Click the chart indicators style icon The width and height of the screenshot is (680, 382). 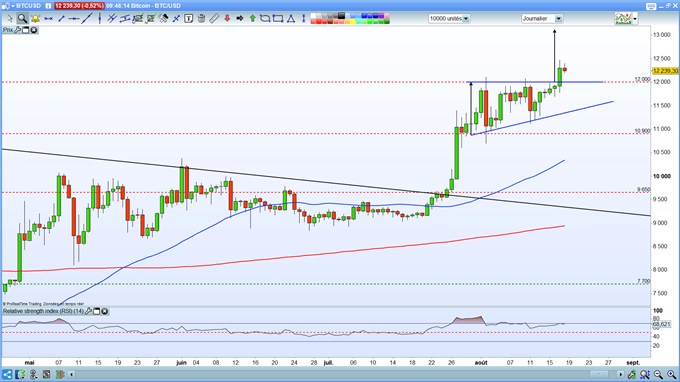tap(623, 19)
